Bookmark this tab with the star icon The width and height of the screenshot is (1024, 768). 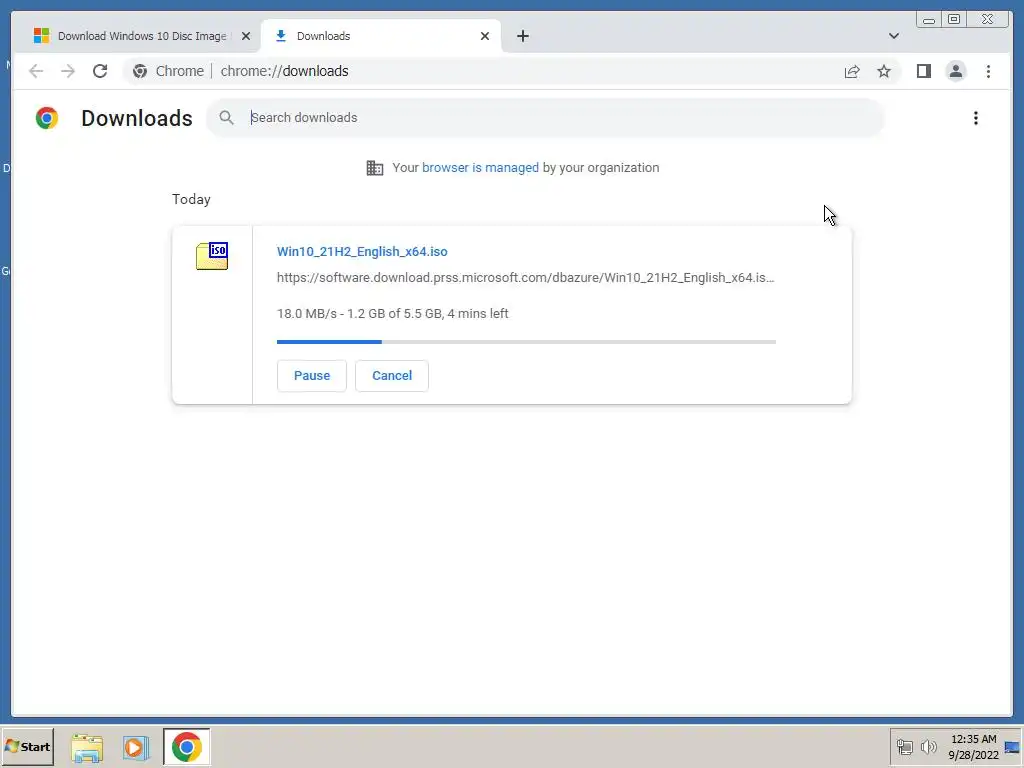coord(884,71)
